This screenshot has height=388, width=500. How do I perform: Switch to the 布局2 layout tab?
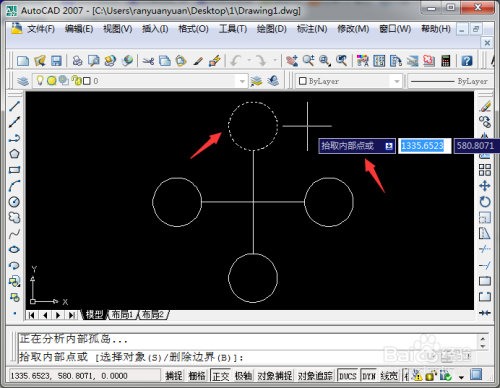pyautogui.click(x=153, y=314)
